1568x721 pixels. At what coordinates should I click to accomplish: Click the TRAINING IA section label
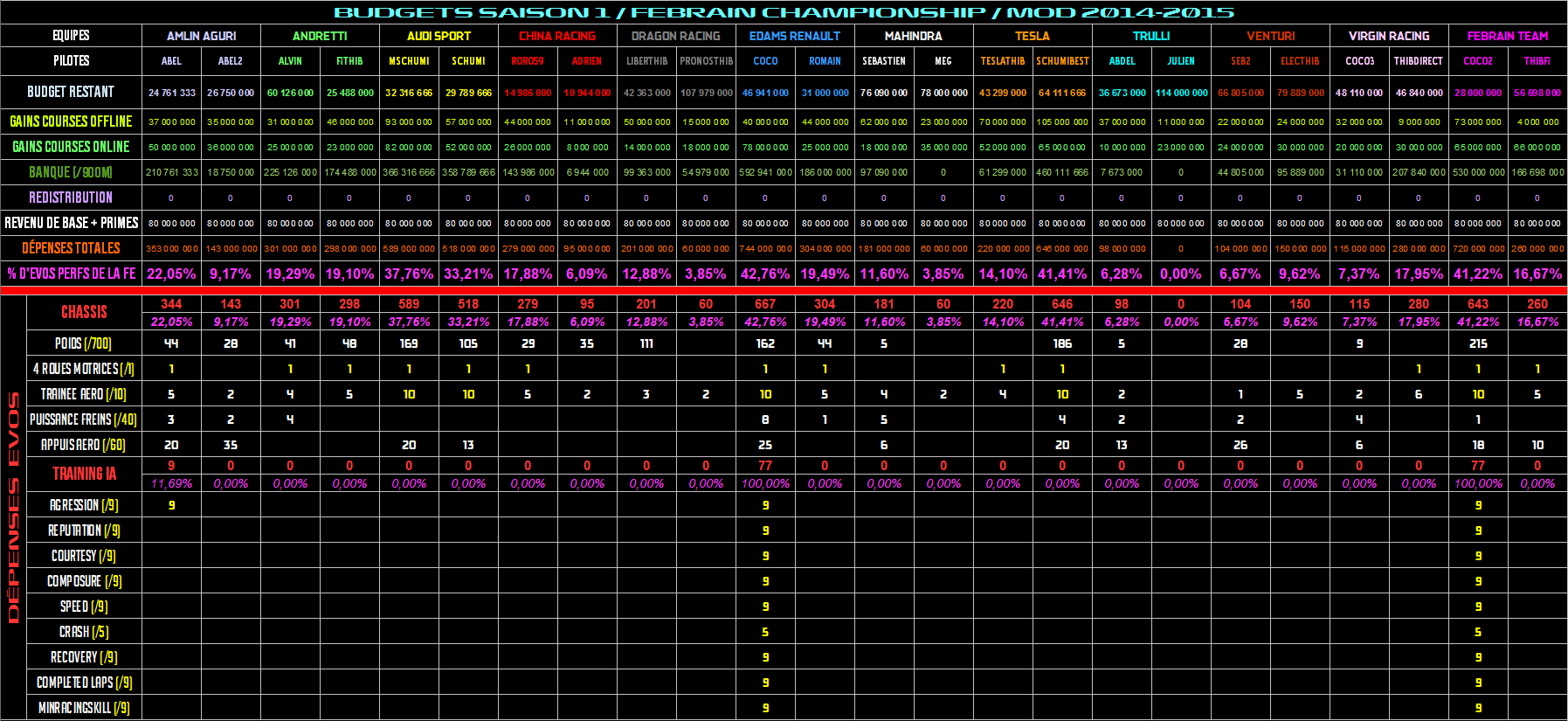[x=84, y=474]
